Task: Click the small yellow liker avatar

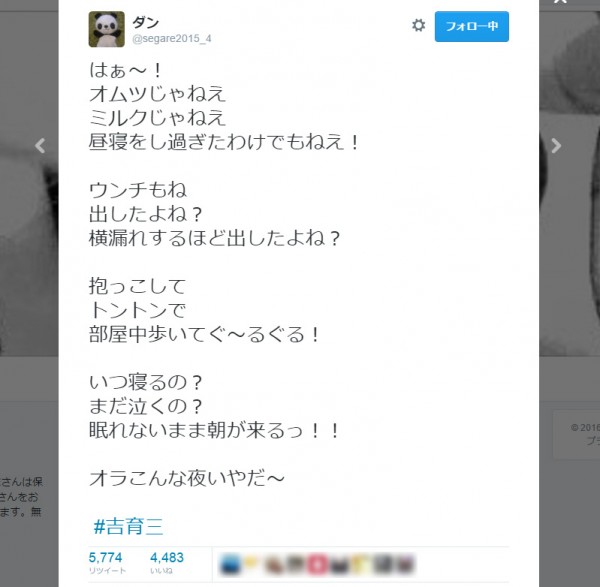Action: pos(251,562)
